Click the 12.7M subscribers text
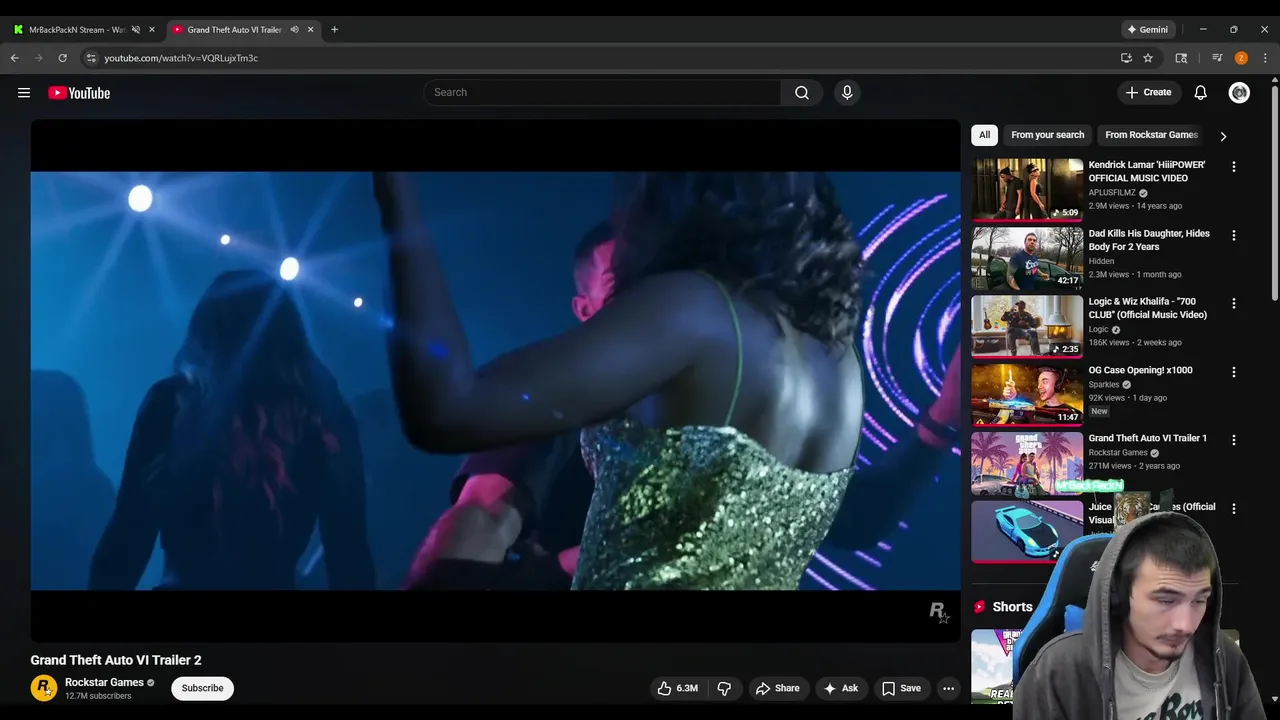Image resolution: width=1280 pixels, height=720 pixels. click(x=98, y=696)
